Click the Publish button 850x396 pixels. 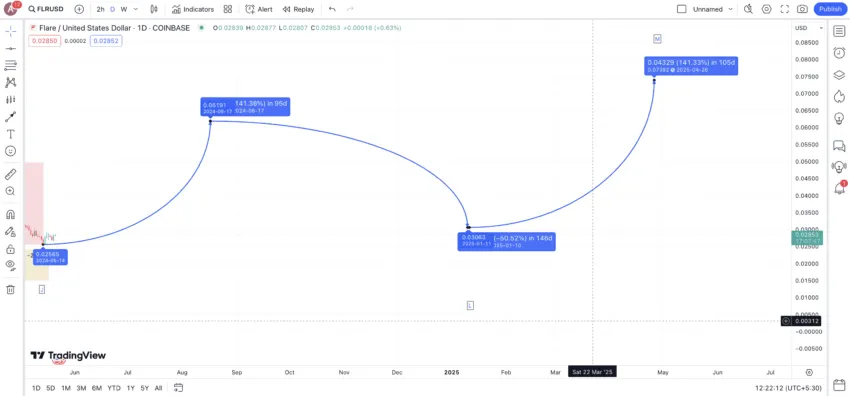pyautogui.click(x=830, y=9)
